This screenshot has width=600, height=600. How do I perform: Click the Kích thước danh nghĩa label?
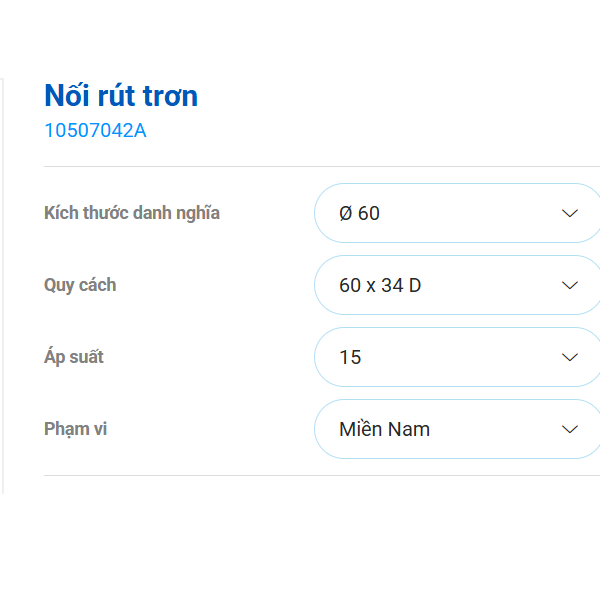(x=132, y=213)
